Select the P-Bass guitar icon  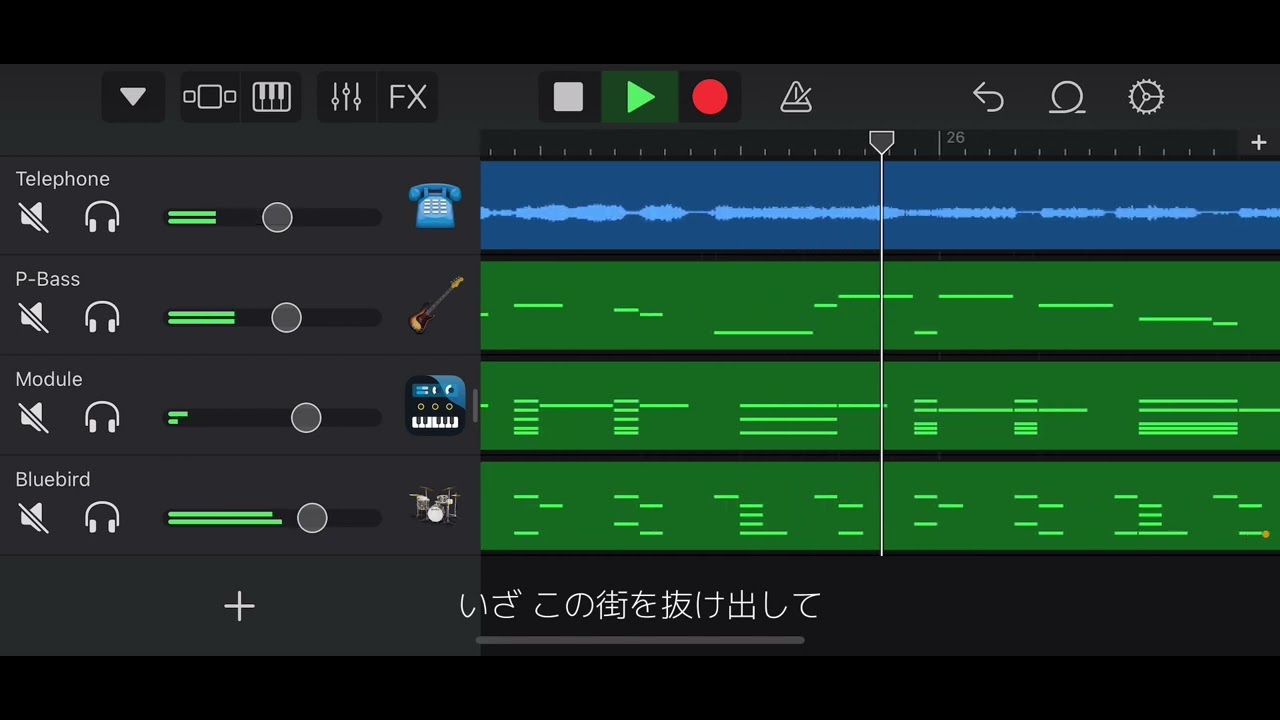coord(436,305)
